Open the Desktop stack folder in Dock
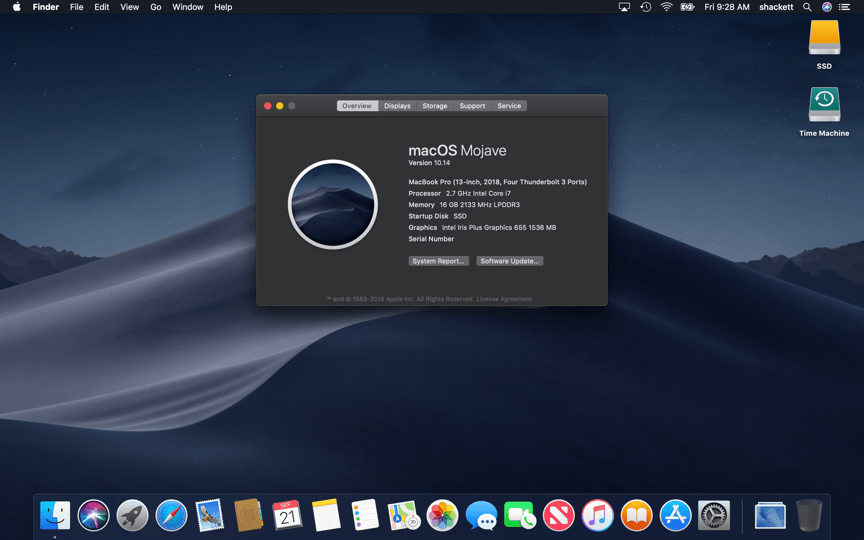 [770, 515]
